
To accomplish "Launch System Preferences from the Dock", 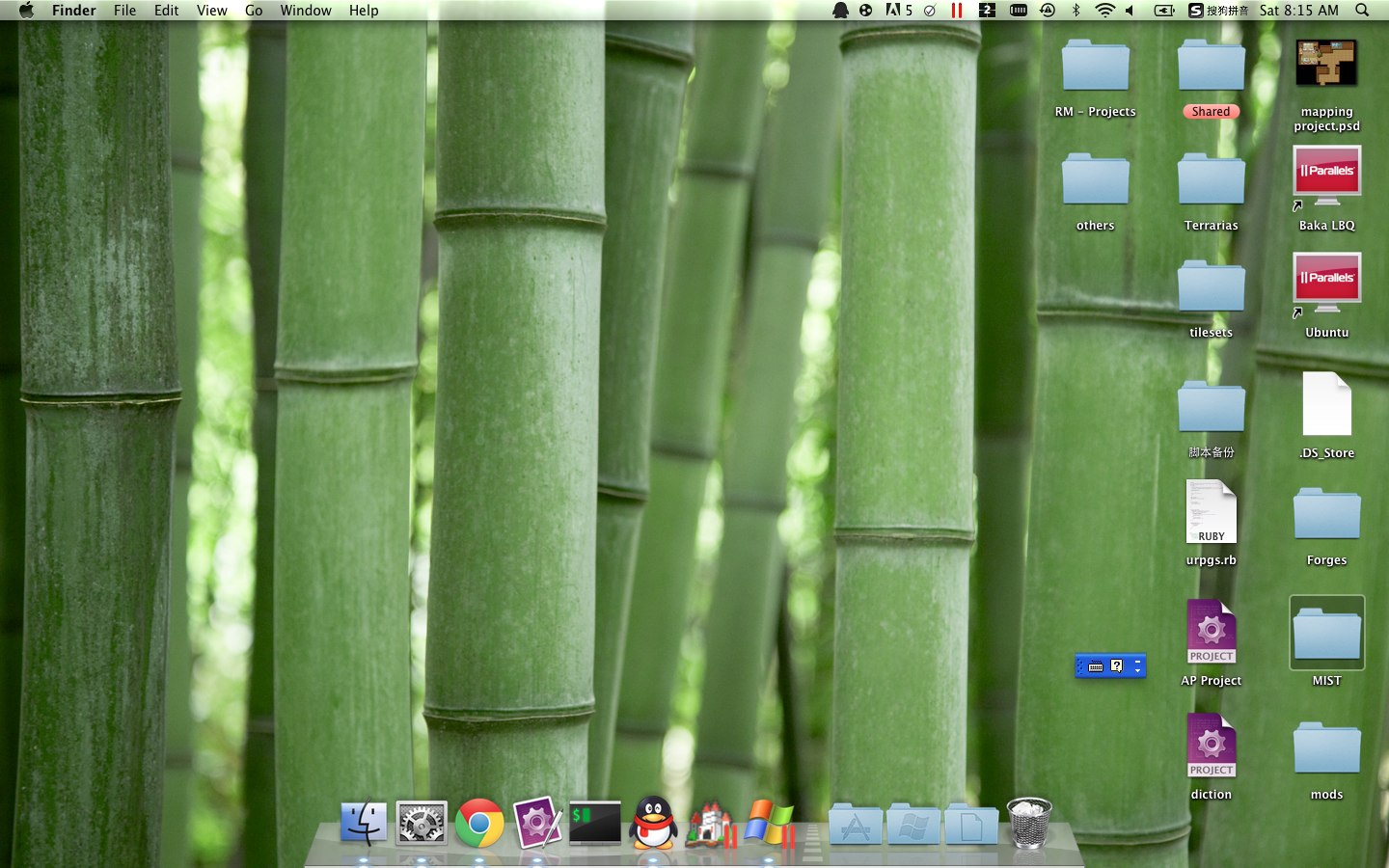I will coord(422,823).
